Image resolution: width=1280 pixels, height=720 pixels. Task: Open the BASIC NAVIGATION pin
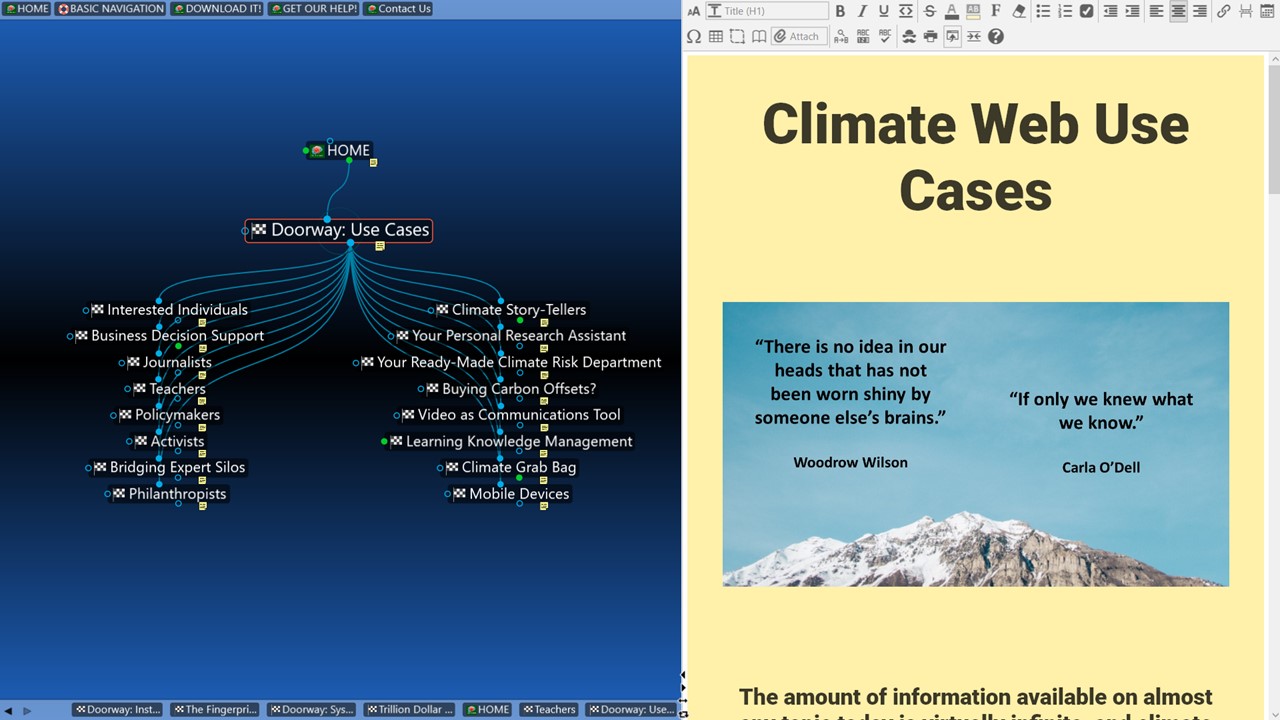pos(111,9)
